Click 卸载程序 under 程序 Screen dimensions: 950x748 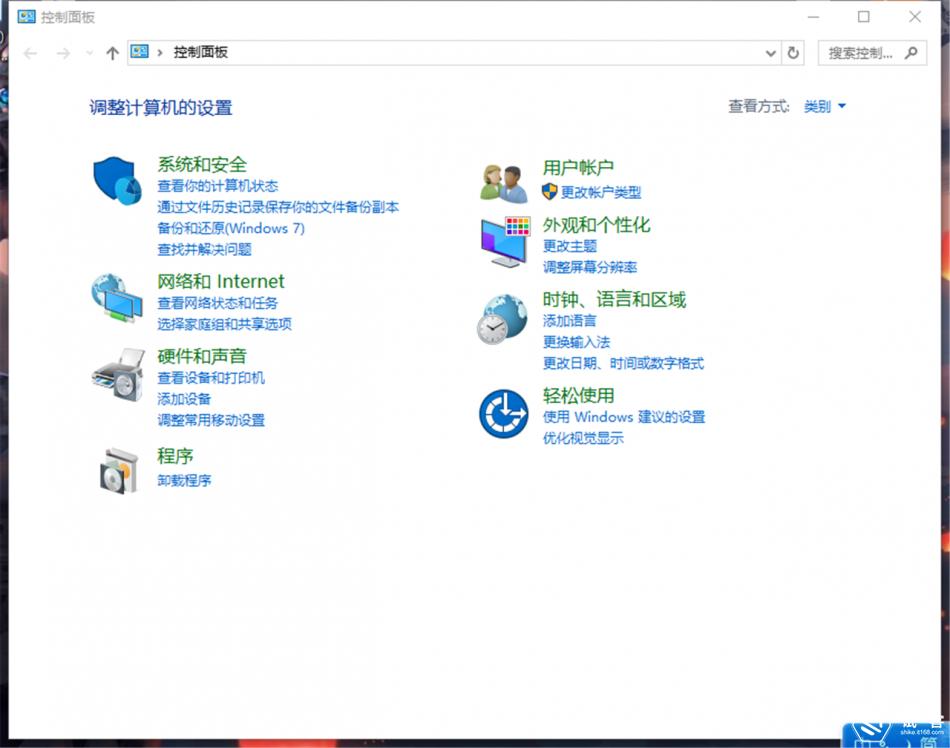click(184, 480)
